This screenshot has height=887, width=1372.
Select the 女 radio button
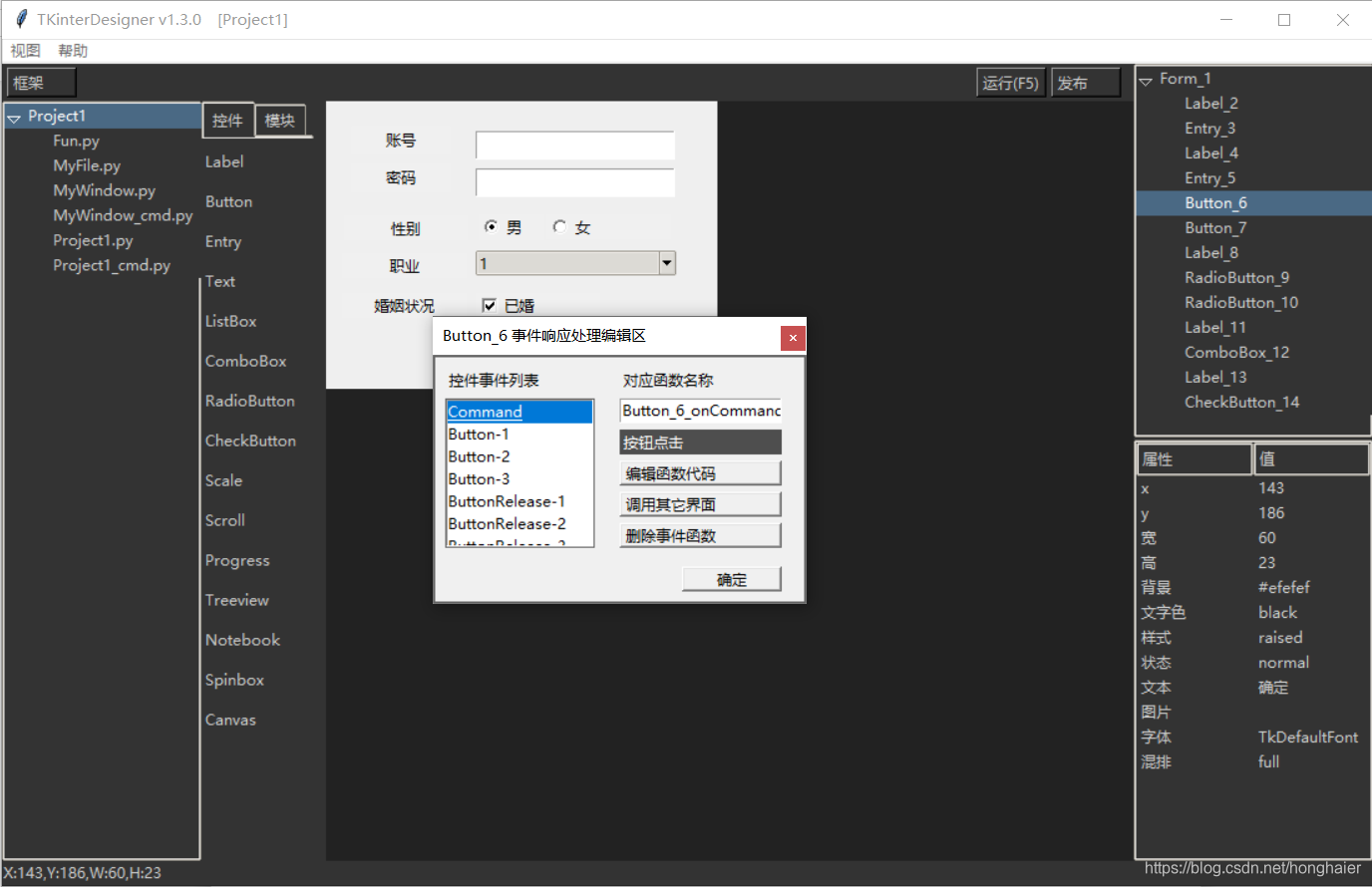coord(559,227)
